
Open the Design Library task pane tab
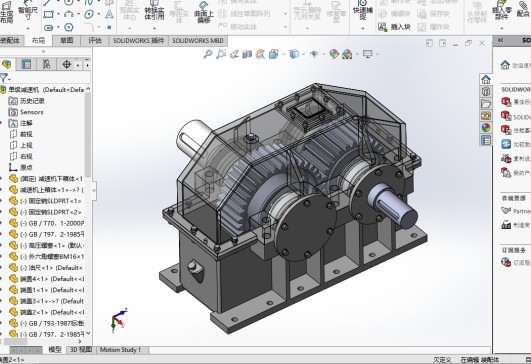tap(486, 92)
